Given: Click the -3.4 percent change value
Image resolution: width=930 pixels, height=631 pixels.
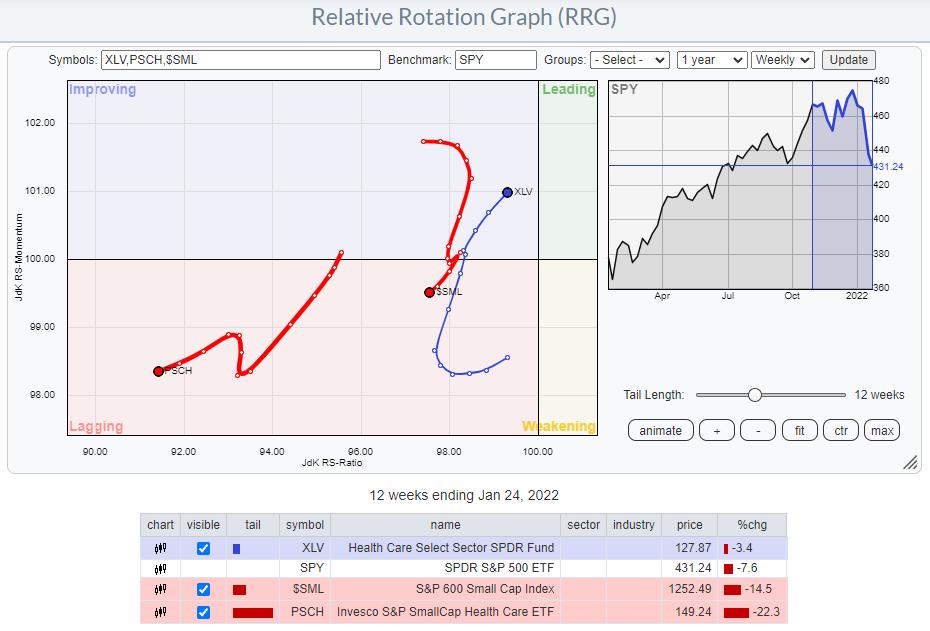Looking at the screenshot, I should pos(742,548).
